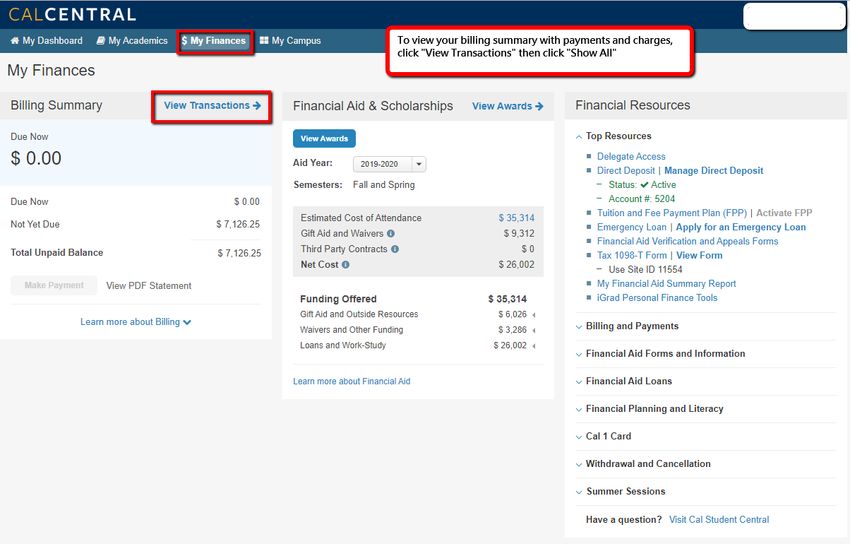Screen dimensions: 850x544
Task: Click Emergency Loan link
Action: click(632, 227)
